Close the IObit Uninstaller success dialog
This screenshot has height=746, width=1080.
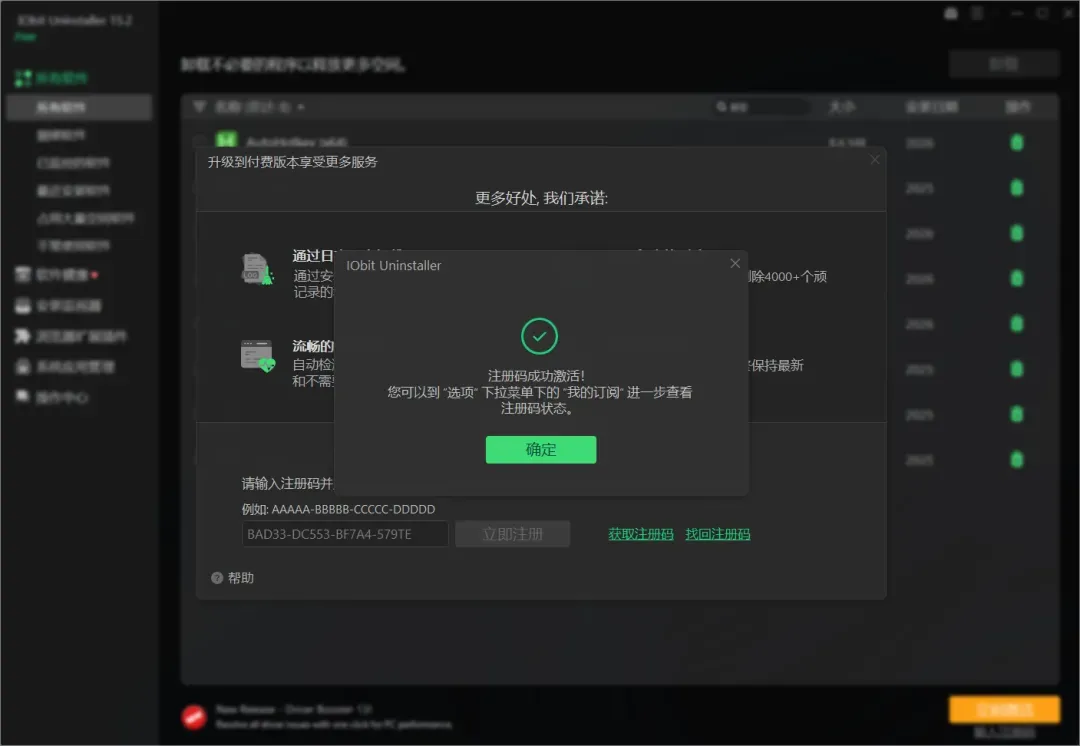click(735, 264)
